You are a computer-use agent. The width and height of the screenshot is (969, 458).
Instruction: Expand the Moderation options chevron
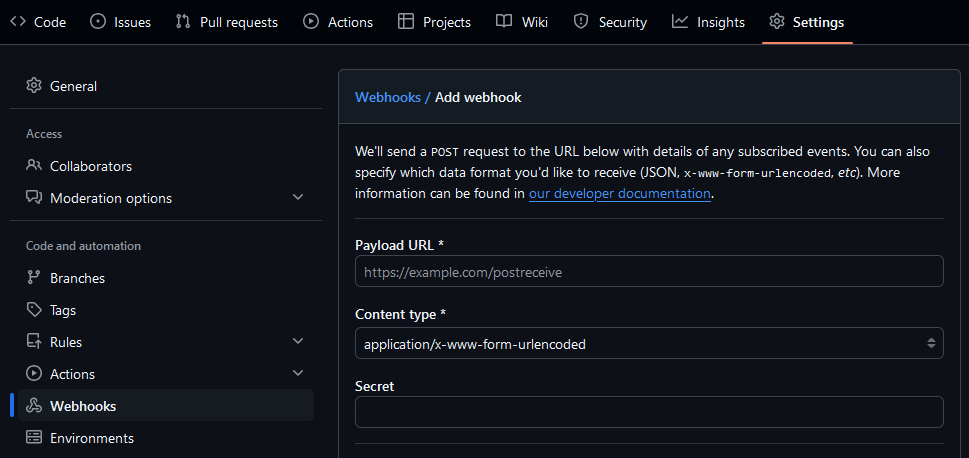[298, 198]
